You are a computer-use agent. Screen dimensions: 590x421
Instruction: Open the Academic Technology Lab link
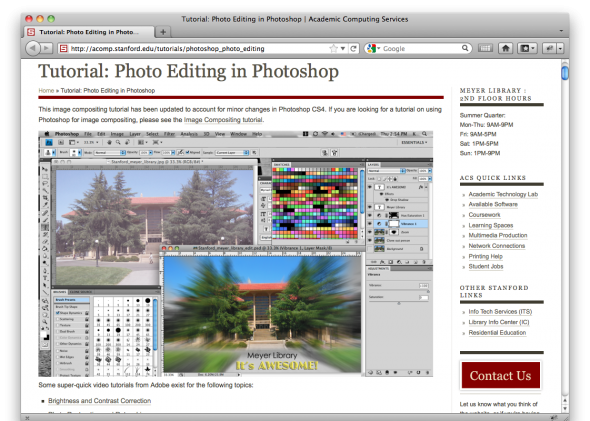pos(503,194)
